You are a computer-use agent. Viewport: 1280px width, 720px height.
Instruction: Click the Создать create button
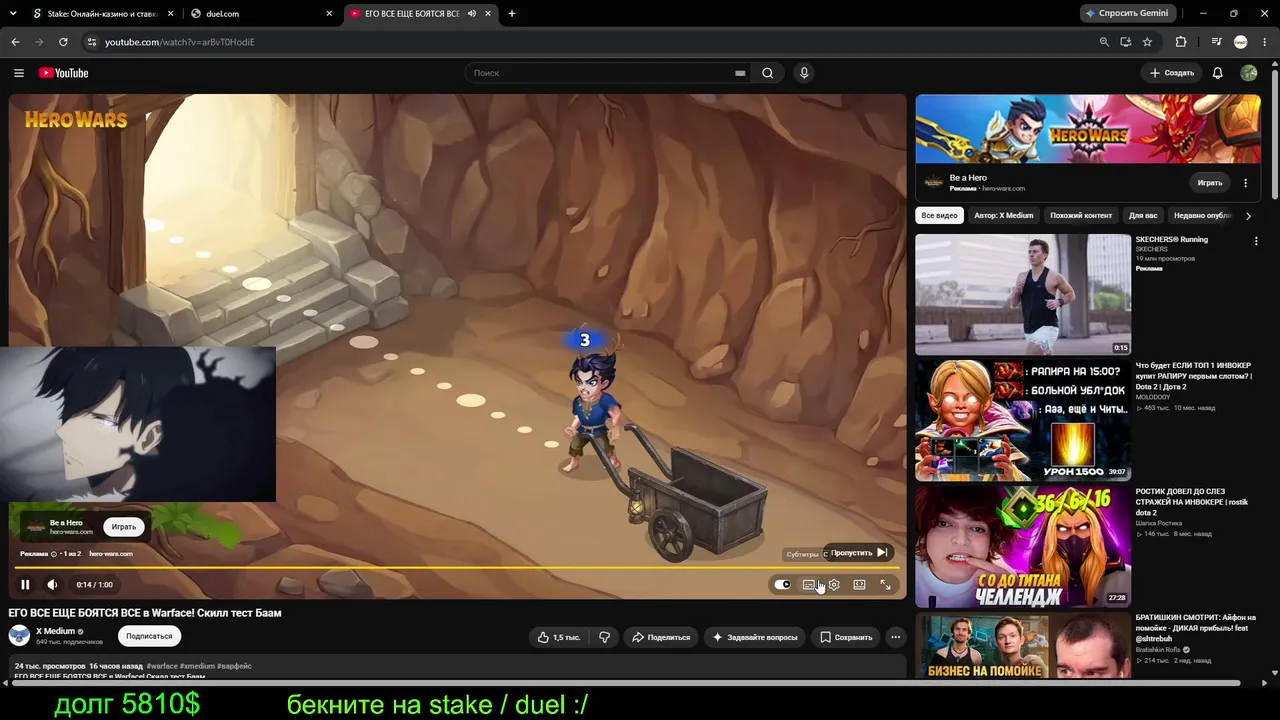[x=1172, y=73]
